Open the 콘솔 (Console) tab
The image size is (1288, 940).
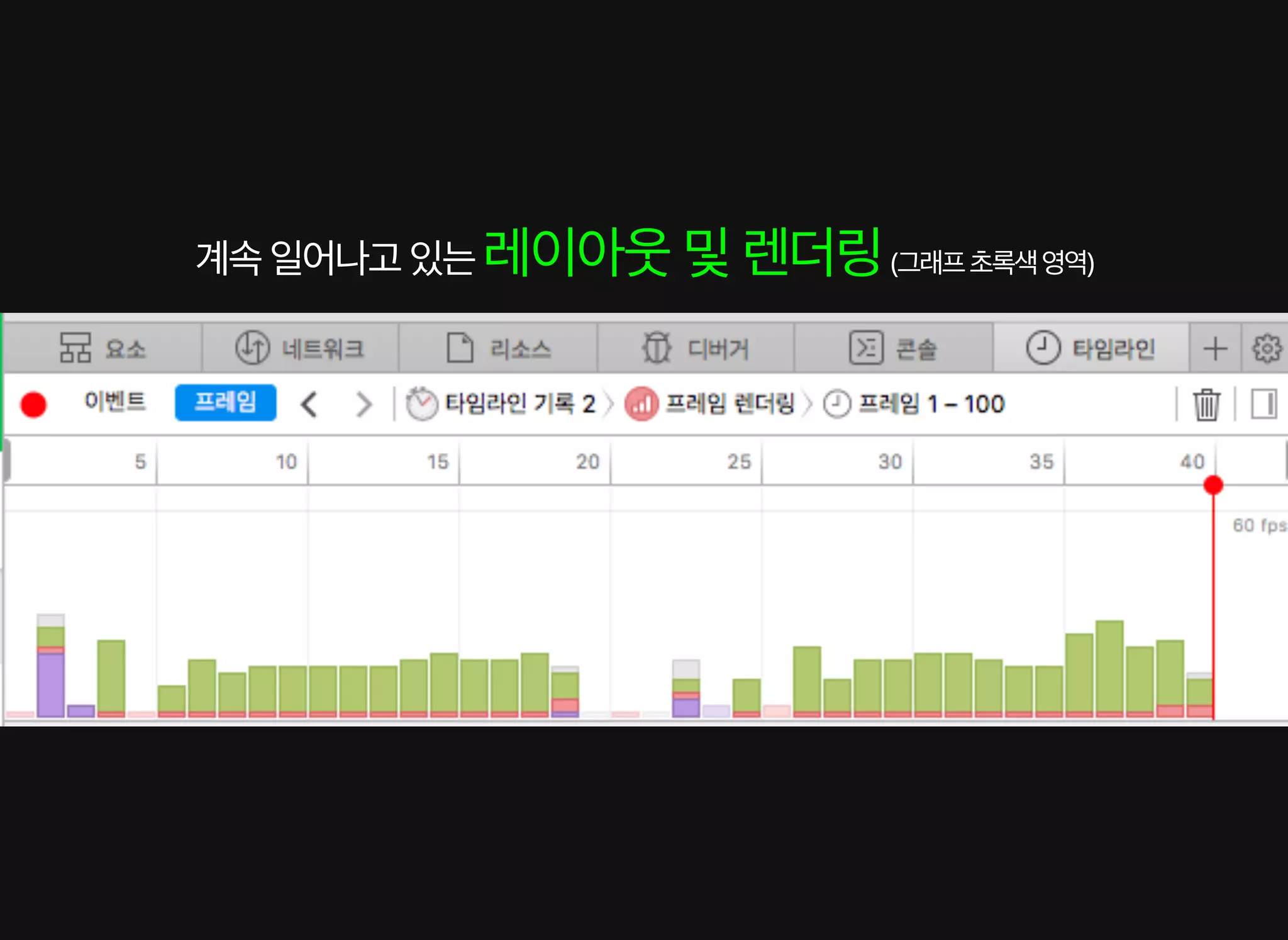[894, 348]
